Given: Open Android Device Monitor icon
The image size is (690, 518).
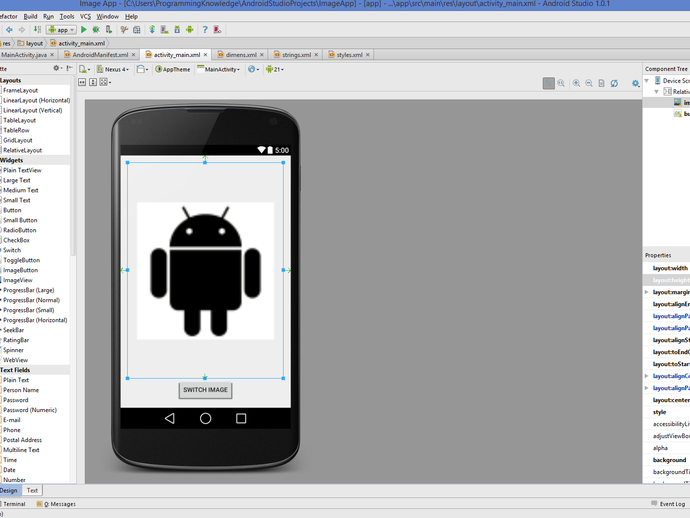Looking at the screenshot, I should 190,29.
